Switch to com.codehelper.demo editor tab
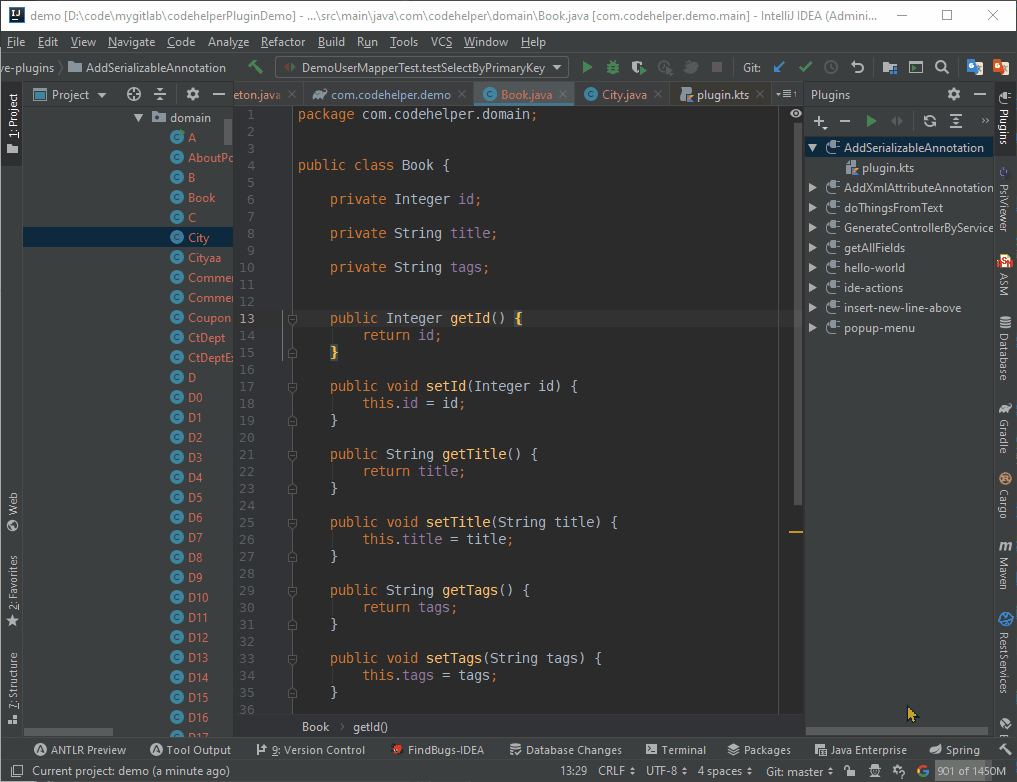 pos(390,95)
